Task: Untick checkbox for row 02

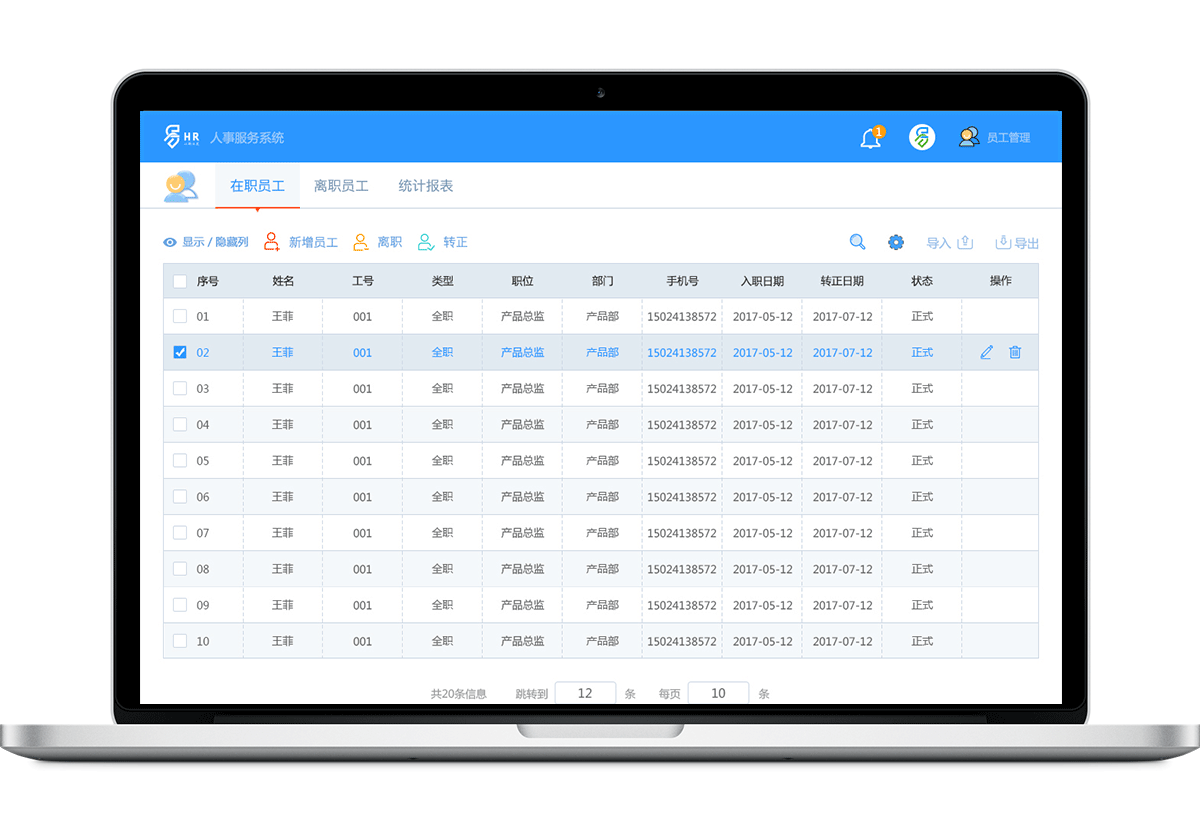Action: (x=180, y=352)
